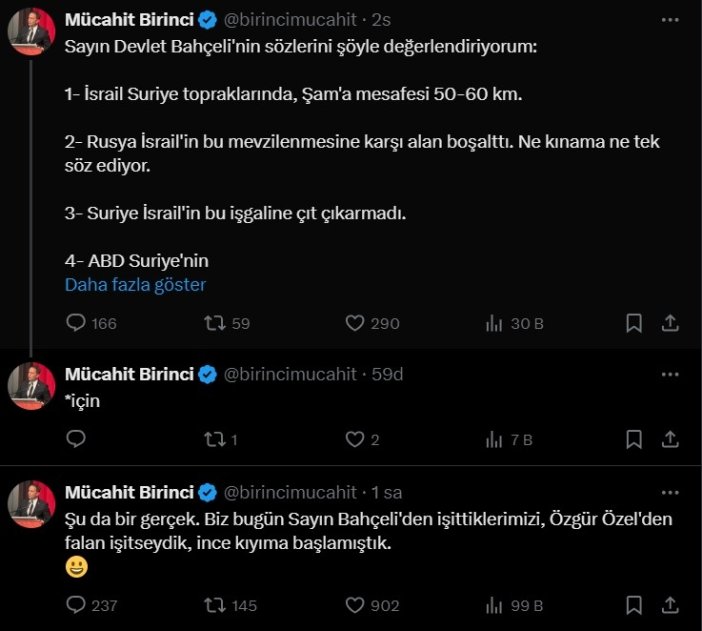Bookmark the tweet with 902 likes
Screen dimensions: 702x631
[634, 605]
